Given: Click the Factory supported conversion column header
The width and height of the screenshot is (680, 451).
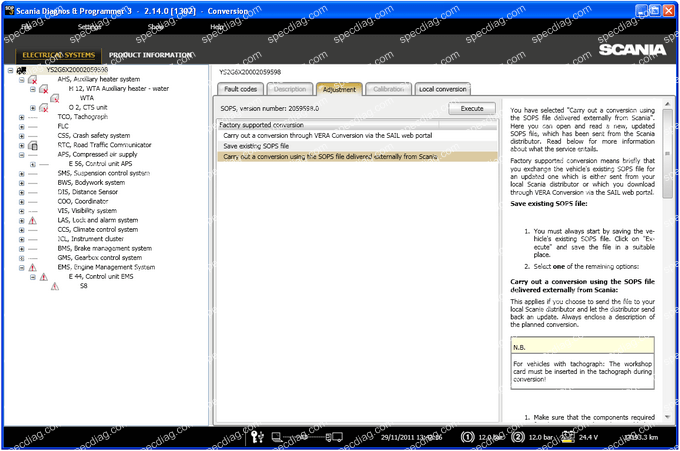Looking at the screenshot, I should (x=328, y=125).
